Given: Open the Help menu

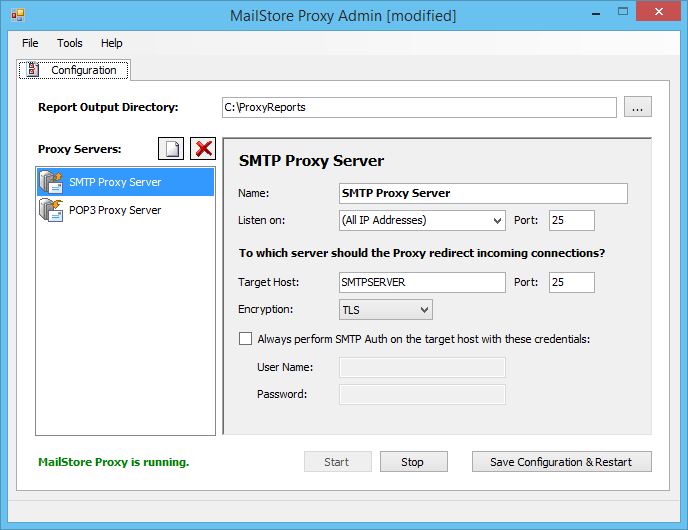Looking at the screenshot, I should 112,43.
